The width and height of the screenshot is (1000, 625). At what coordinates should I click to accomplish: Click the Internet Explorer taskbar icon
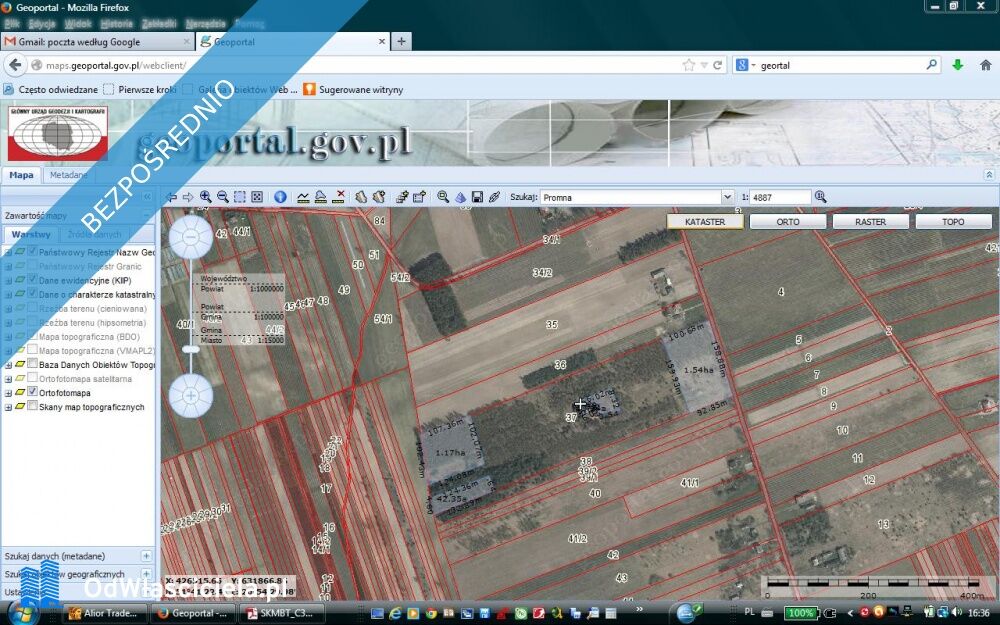coord(395,614)
